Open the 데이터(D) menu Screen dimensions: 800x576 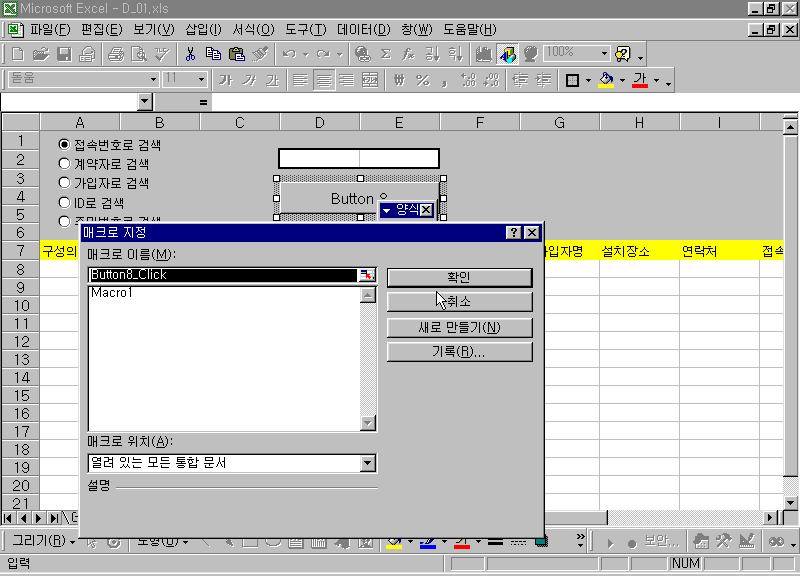point(363,29)
